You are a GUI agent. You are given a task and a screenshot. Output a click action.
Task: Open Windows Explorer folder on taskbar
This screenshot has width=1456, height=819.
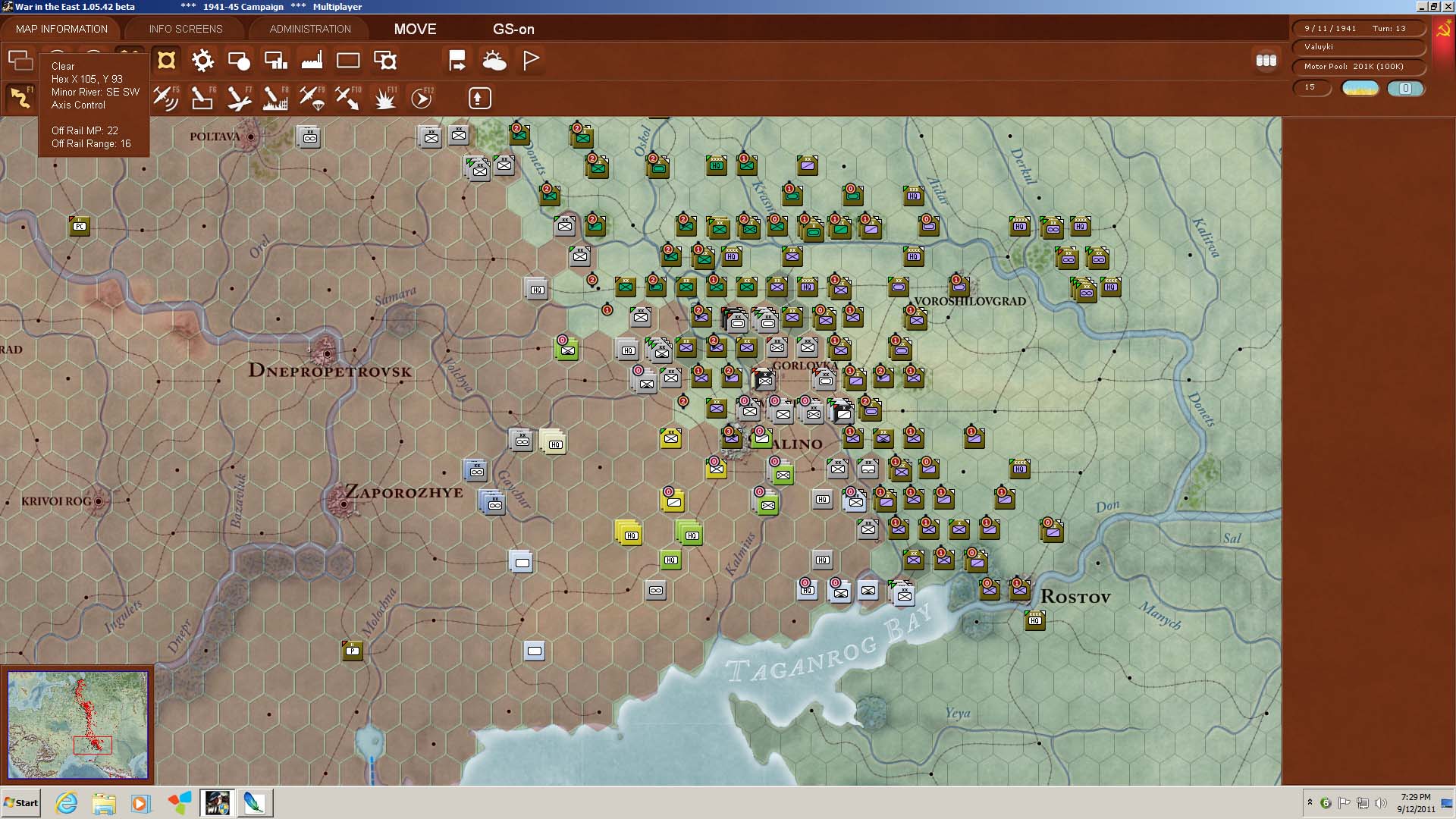point(104,802)
